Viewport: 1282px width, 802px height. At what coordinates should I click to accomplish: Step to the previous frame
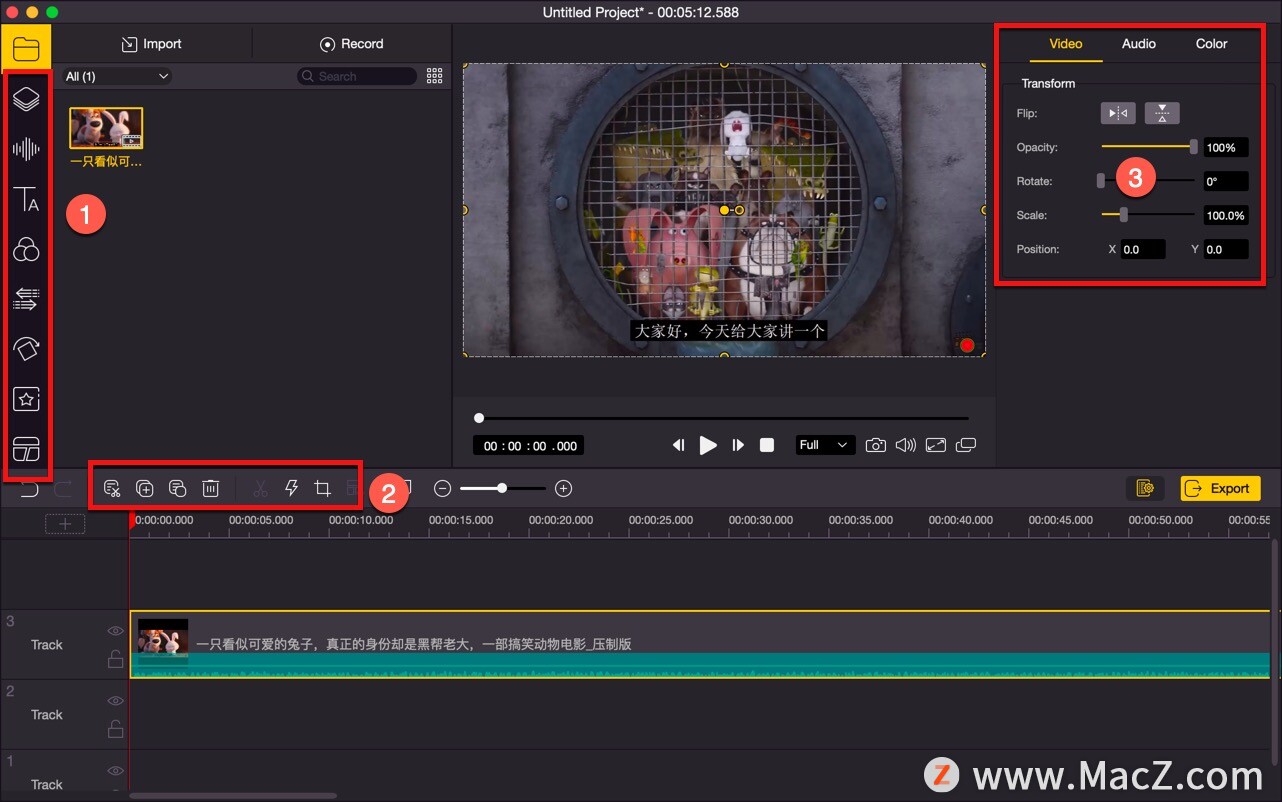point(678,445)
